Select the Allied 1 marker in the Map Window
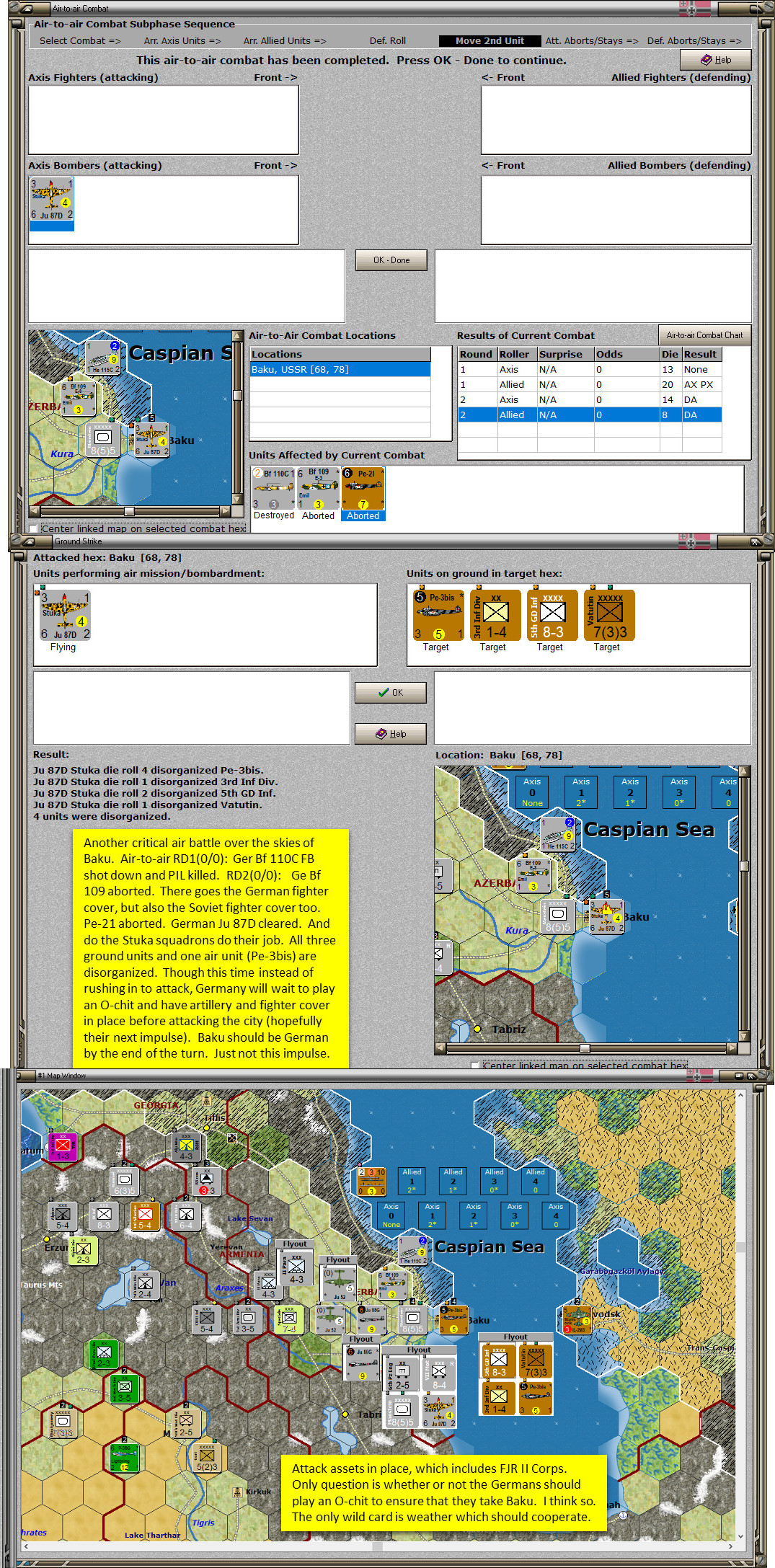Viewport: 775px width, 1568px height. [x=412, y=1181]
